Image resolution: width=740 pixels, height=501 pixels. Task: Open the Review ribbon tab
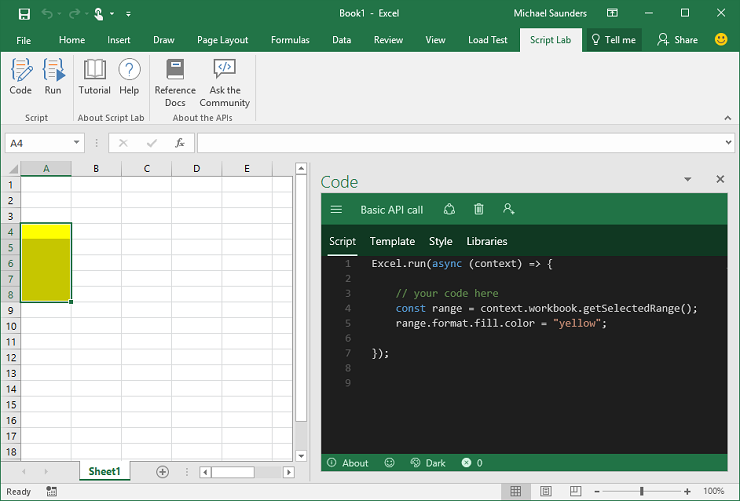(x=388, y=40)
